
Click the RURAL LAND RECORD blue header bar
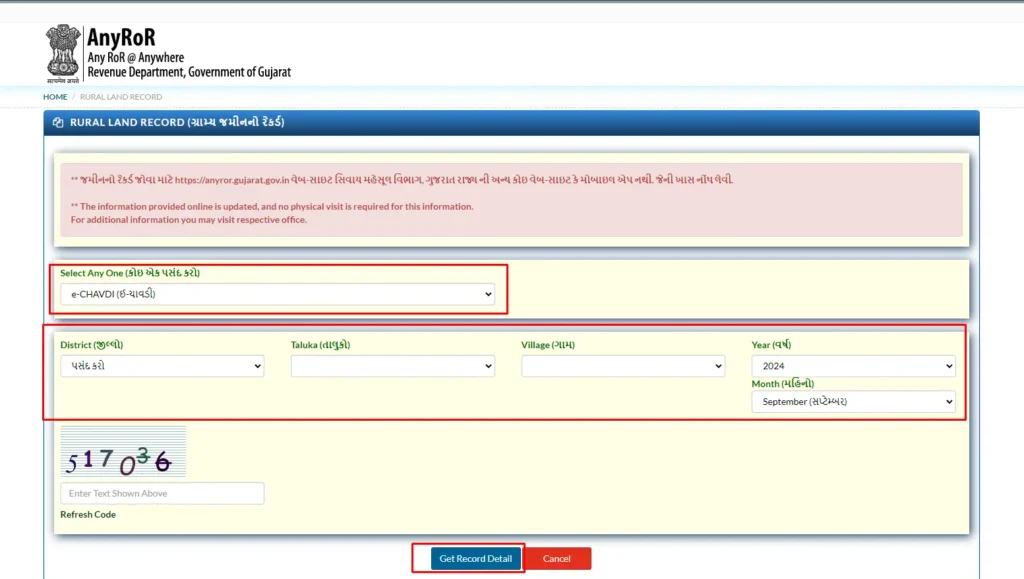511,123
